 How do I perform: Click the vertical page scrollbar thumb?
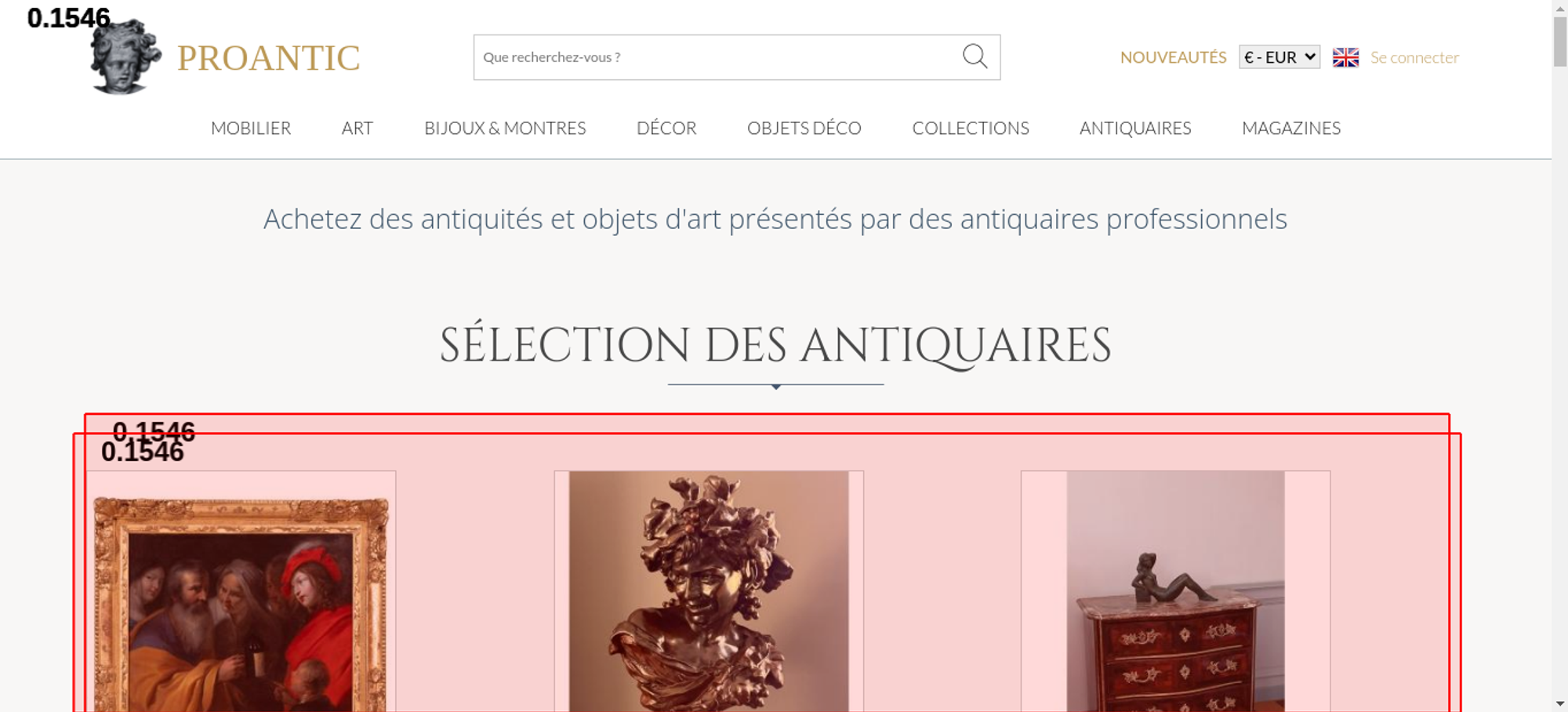[x=1560, y=41]
